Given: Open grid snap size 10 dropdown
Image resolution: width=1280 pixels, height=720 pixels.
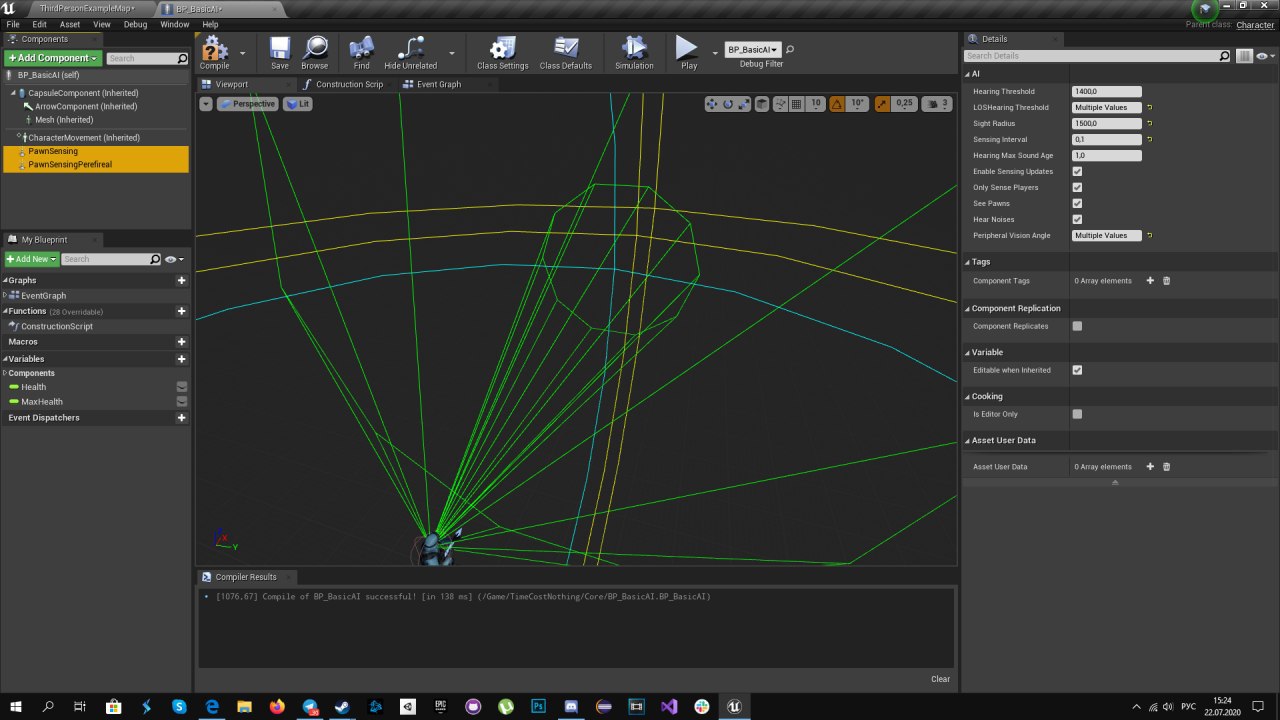Looking at the screenshot, I should pos(815,104).
